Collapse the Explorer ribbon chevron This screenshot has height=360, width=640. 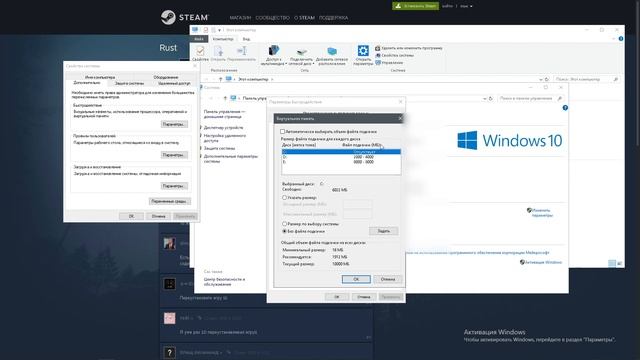point(614,39)
